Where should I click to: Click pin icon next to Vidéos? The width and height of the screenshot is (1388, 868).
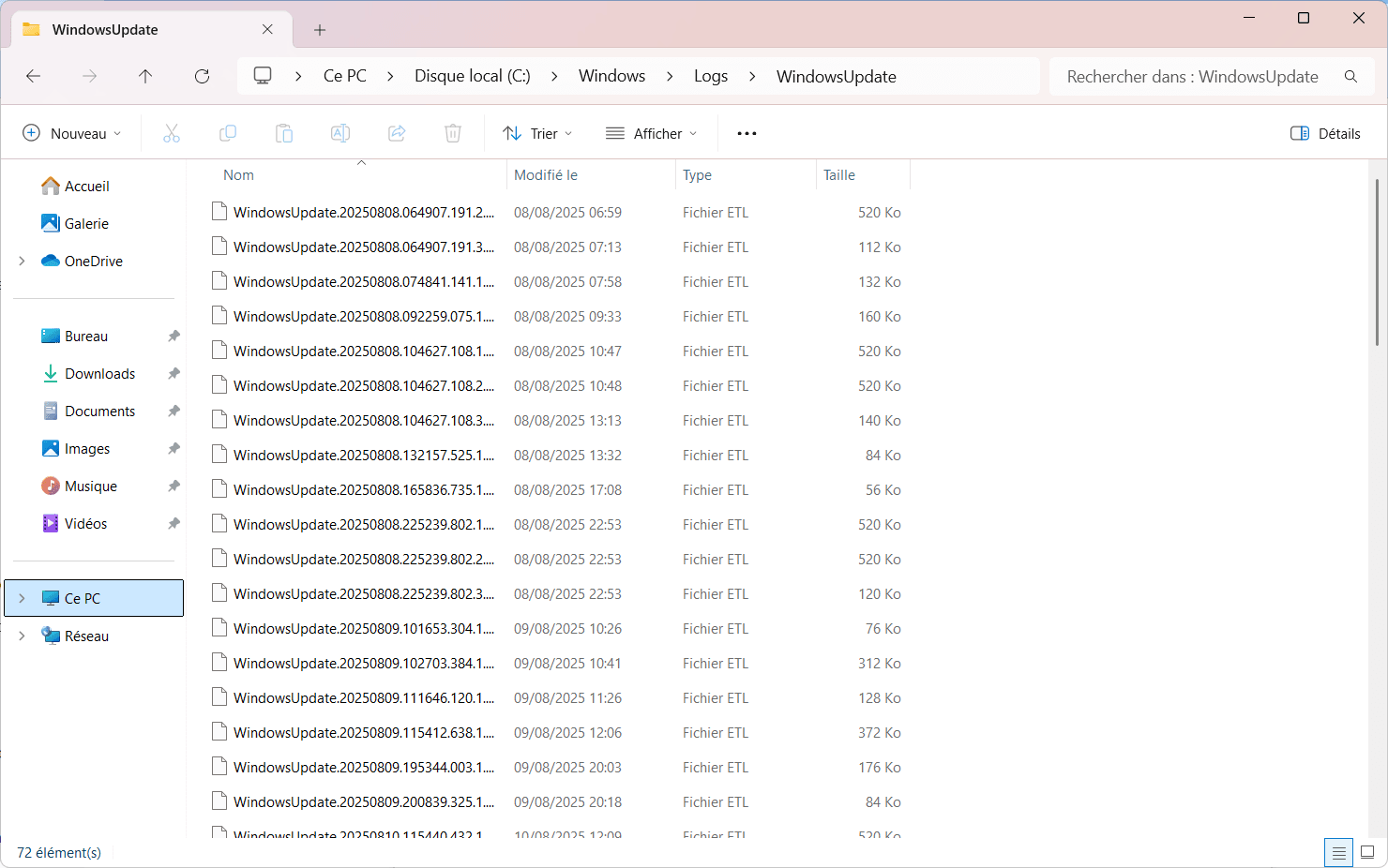[x=173, y=523]
